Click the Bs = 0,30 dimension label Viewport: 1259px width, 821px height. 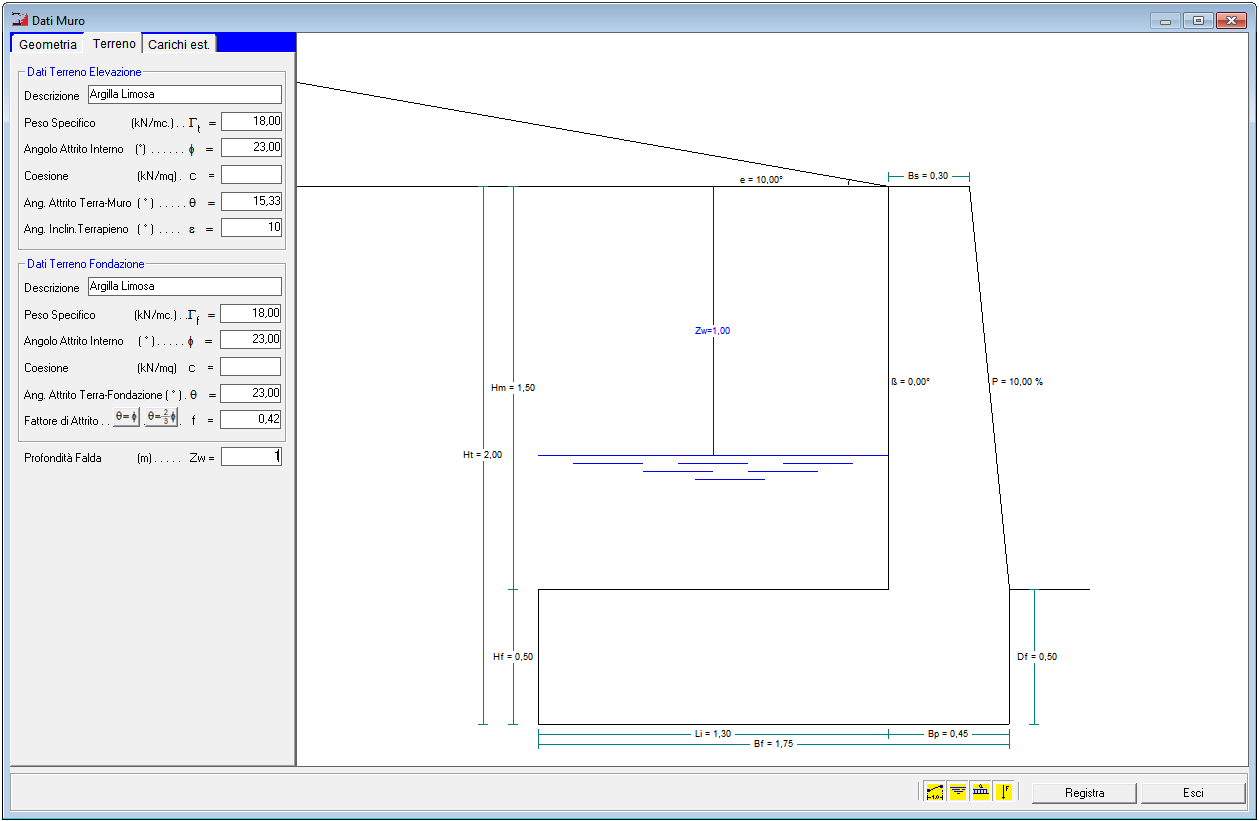pos(928,176)
